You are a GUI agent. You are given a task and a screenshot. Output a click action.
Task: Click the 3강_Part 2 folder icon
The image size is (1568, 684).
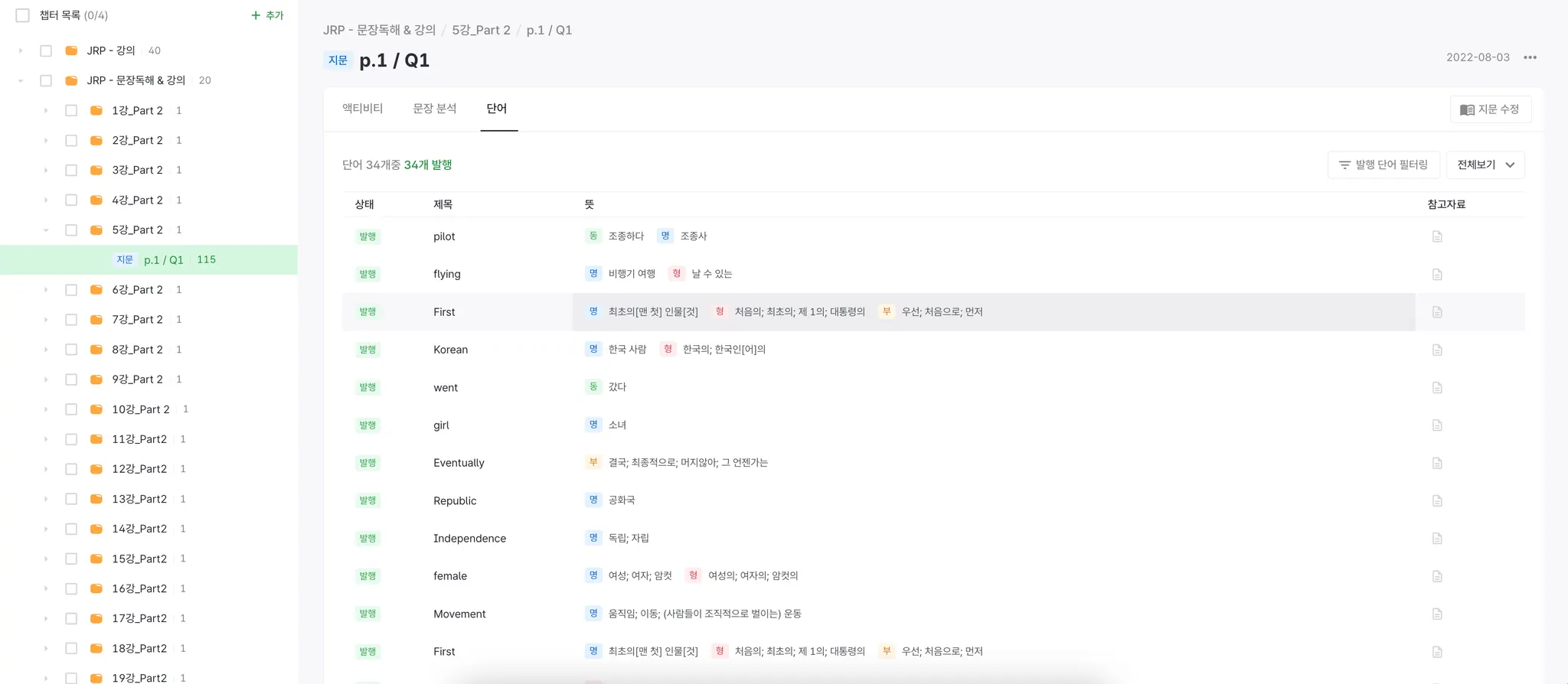(96, 170)
